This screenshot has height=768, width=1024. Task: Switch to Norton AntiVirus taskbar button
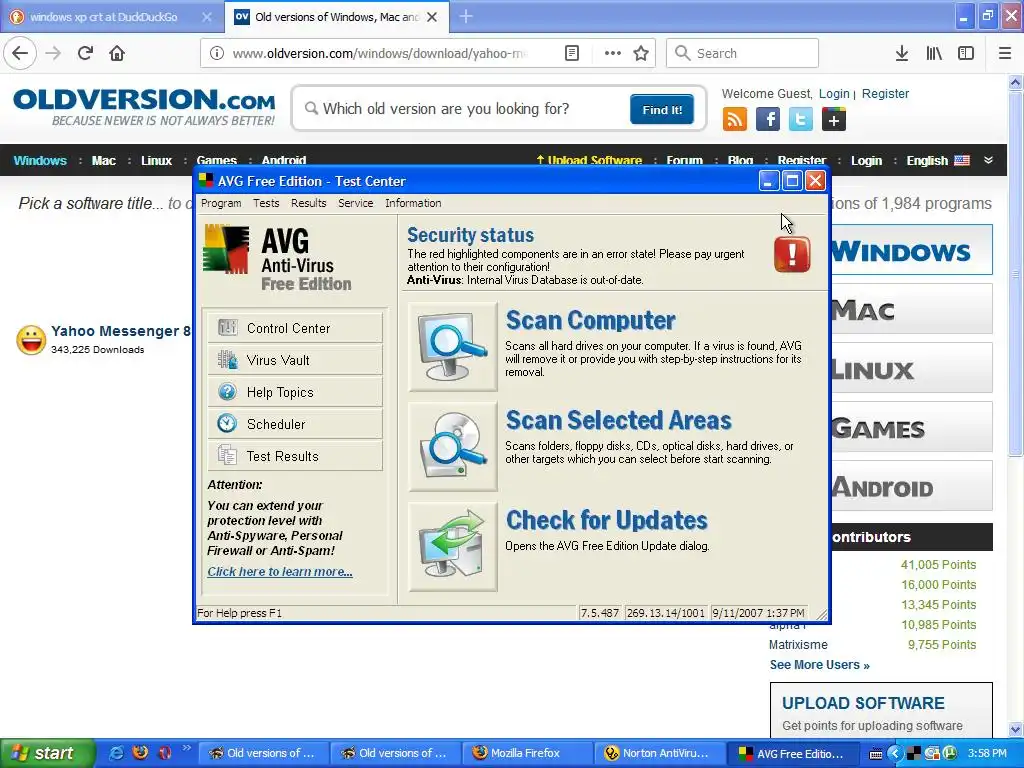[658, 753]
